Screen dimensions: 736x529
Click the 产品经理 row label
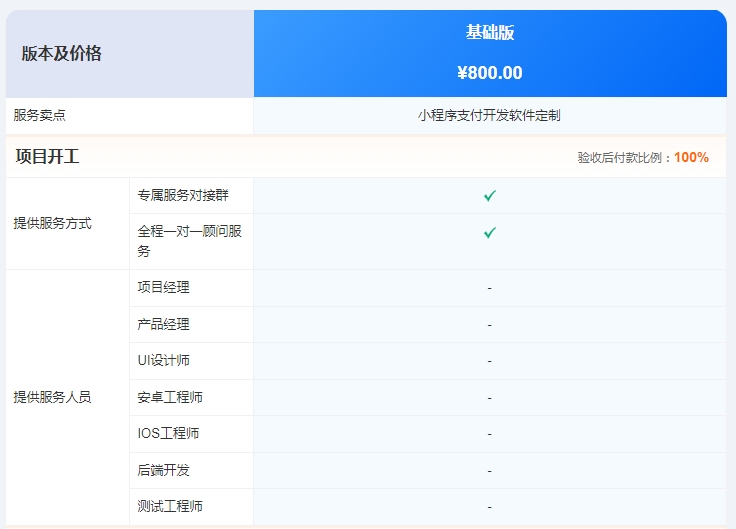[x=163, y=324]
